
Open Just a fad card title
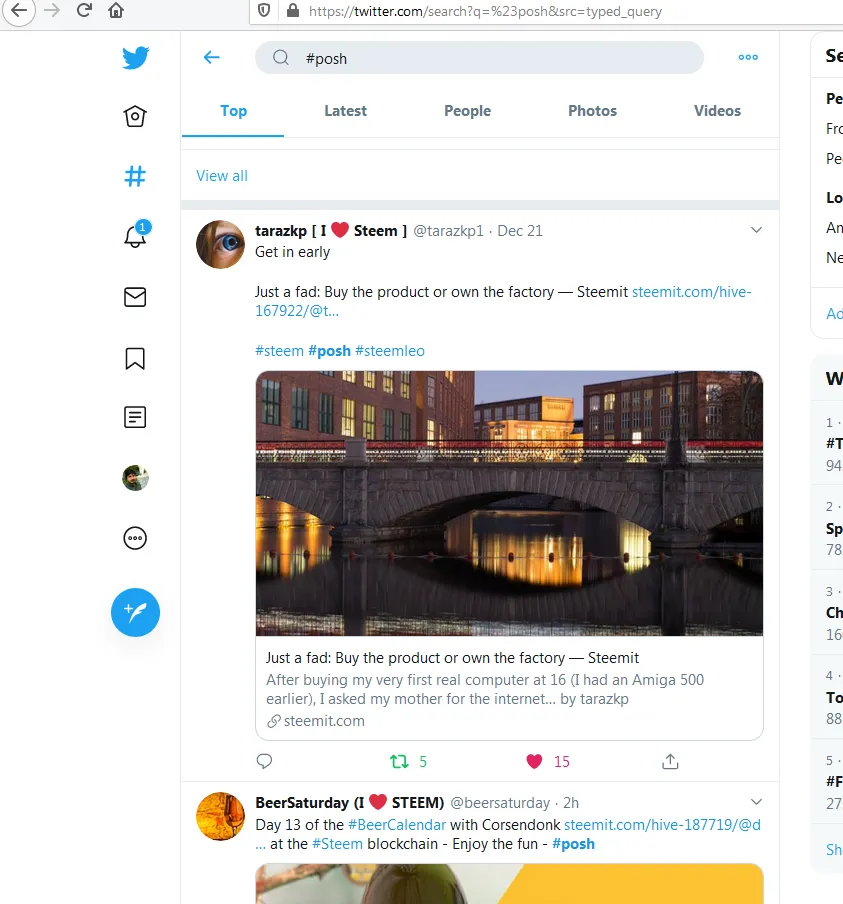tap(452, 658)
